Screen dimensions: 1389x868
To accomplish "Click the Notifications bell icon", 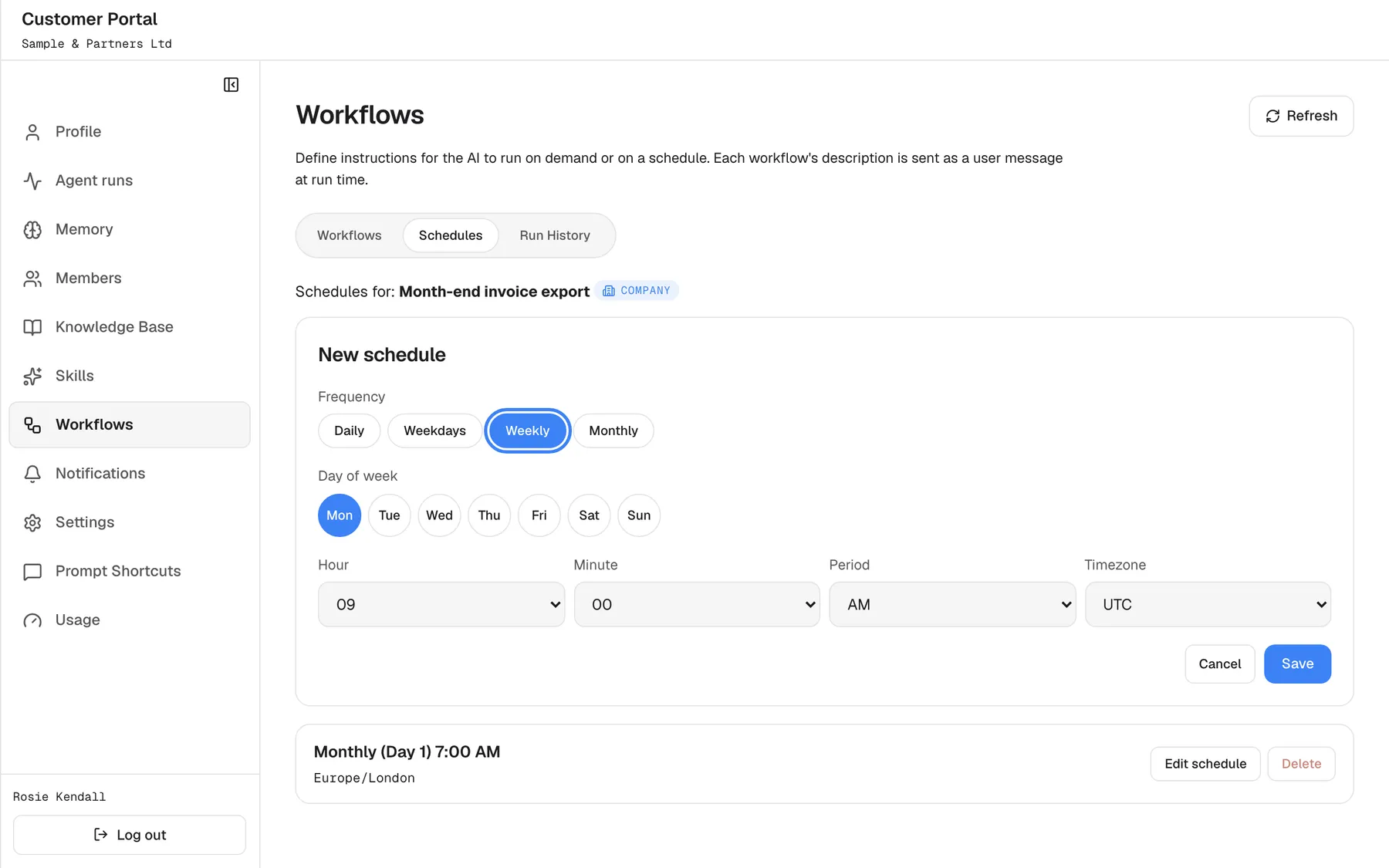I will pos(32,474).
